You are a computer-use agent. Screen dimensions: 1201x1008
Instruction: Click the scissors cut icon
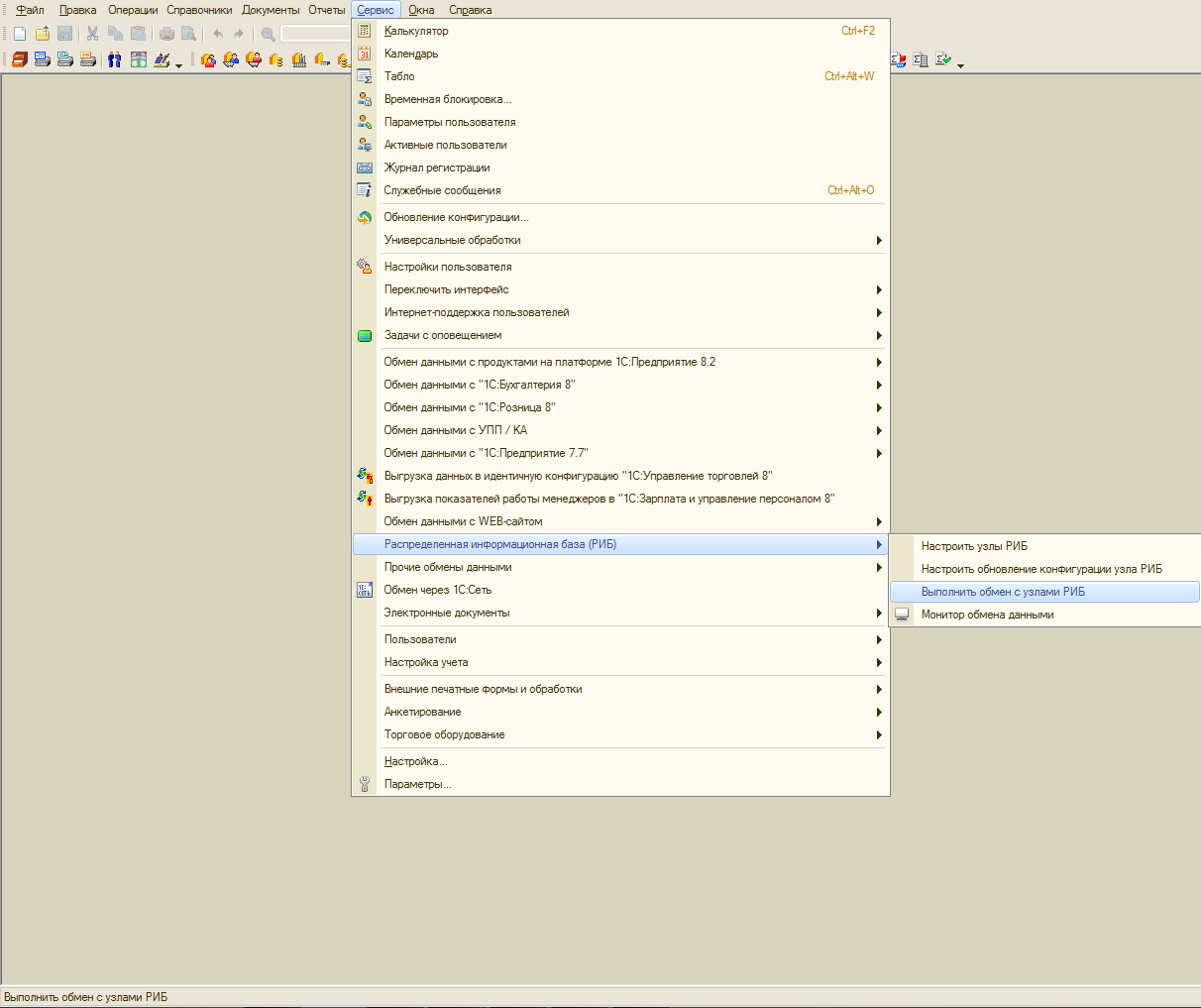click(x=92, y=34)
